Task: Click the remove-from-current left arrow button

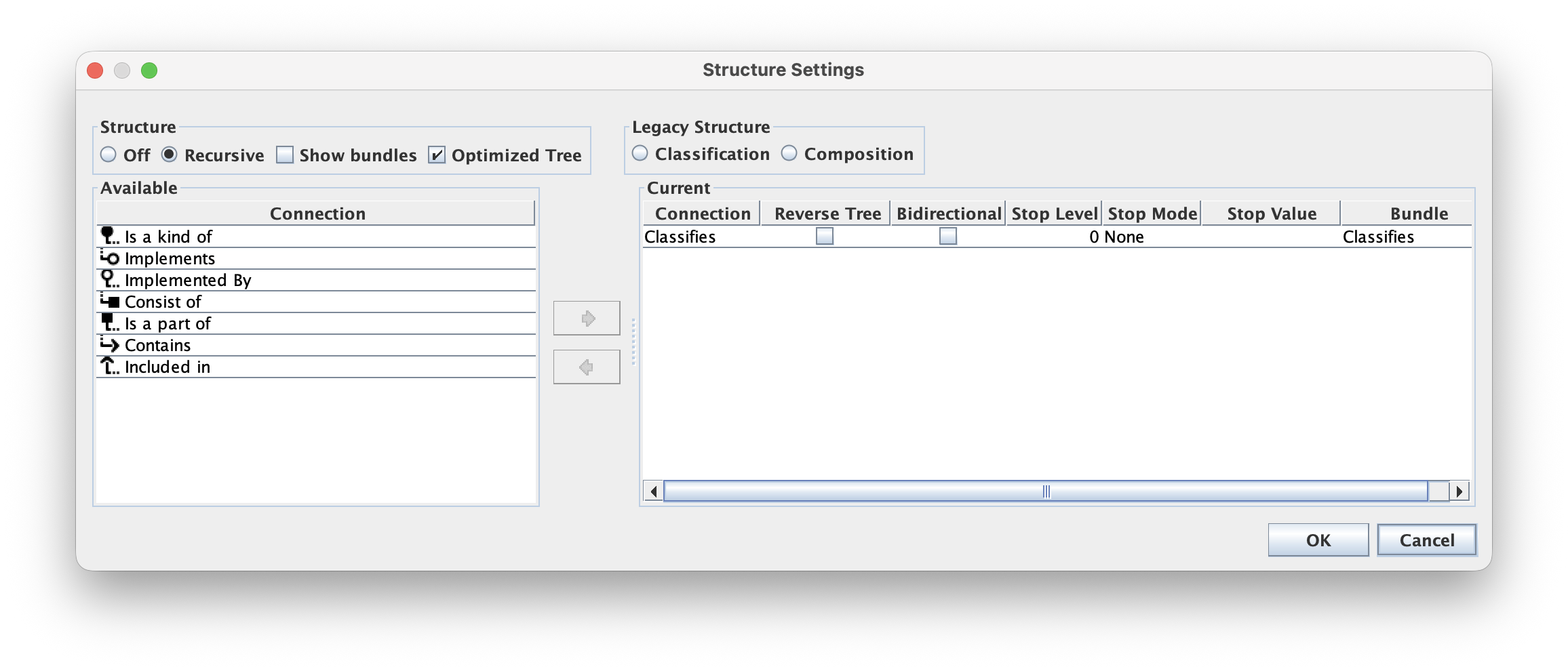Action: click(587, 367)
